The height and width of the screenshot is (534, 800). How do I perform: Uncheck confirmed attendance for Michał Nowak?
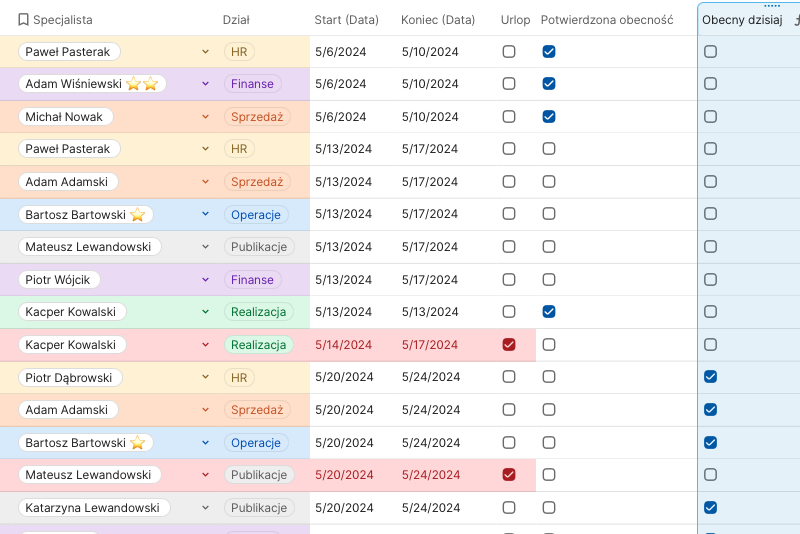[549, 117]
